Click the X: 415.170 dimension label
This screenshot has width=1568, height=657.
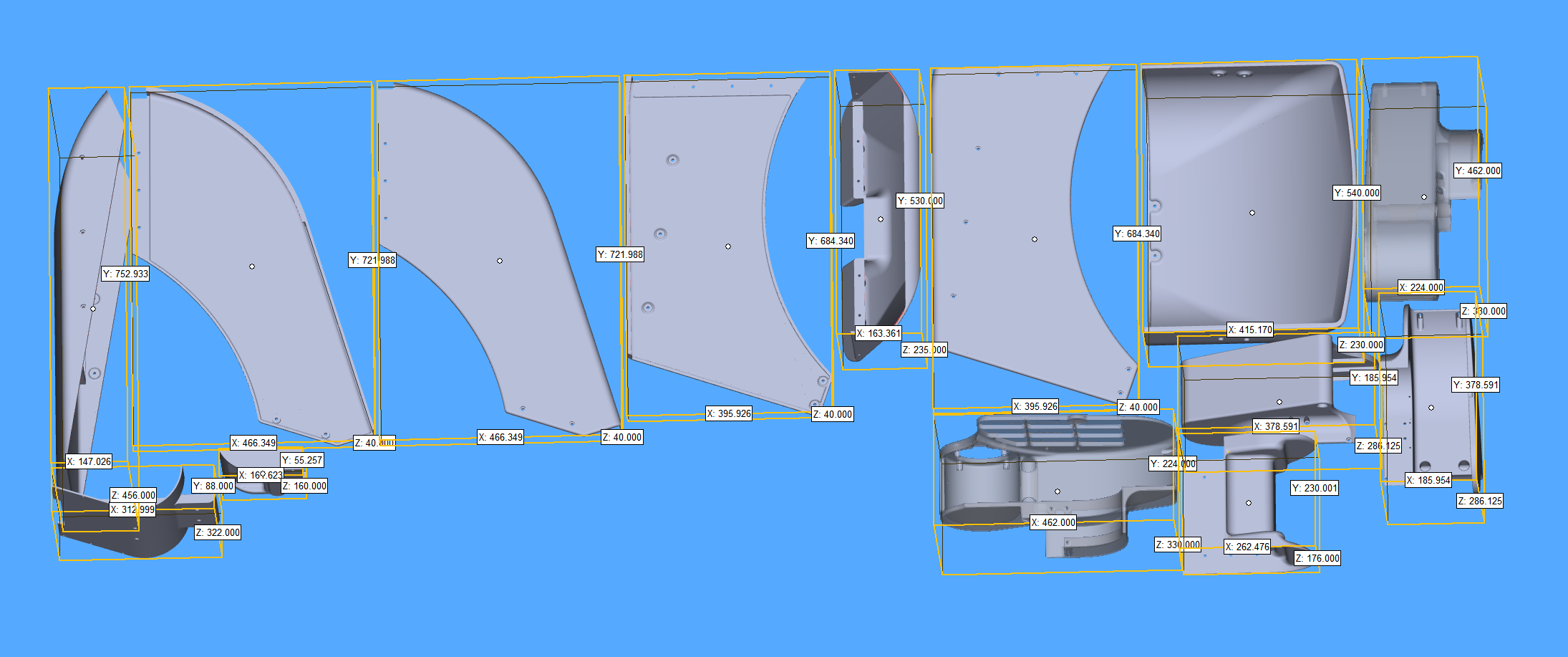(1250, 330)
